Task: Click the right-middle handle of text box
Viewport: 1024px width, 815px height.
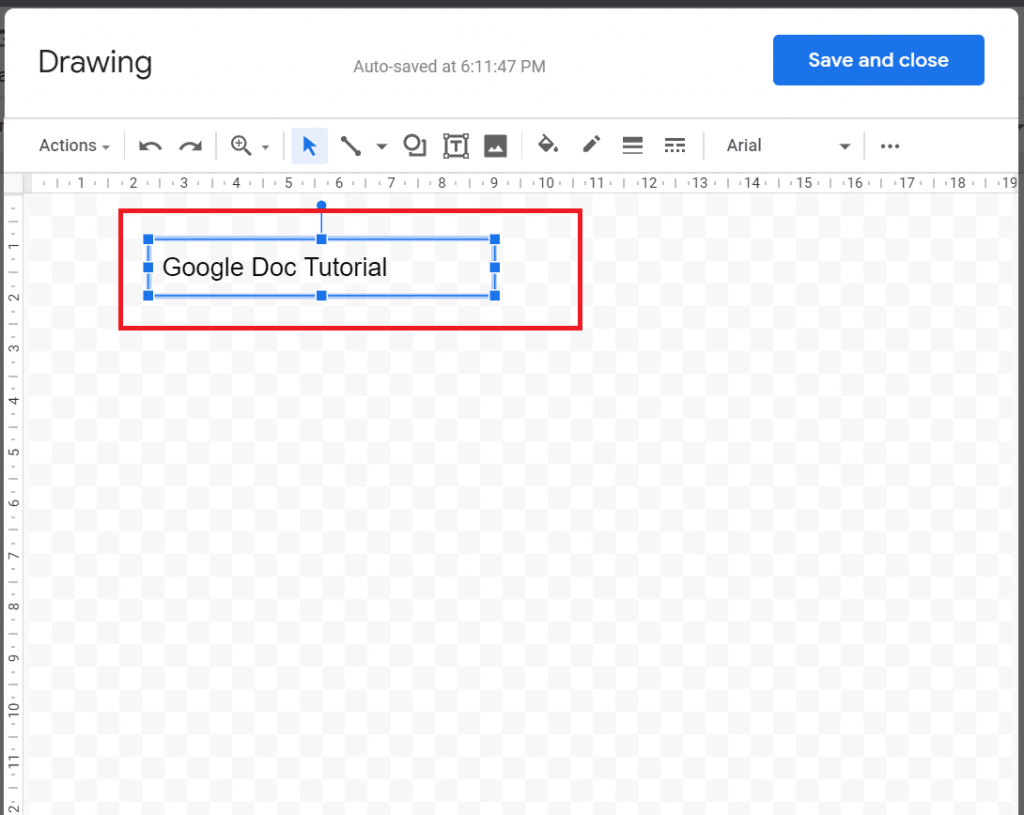Action: point(494,267)
